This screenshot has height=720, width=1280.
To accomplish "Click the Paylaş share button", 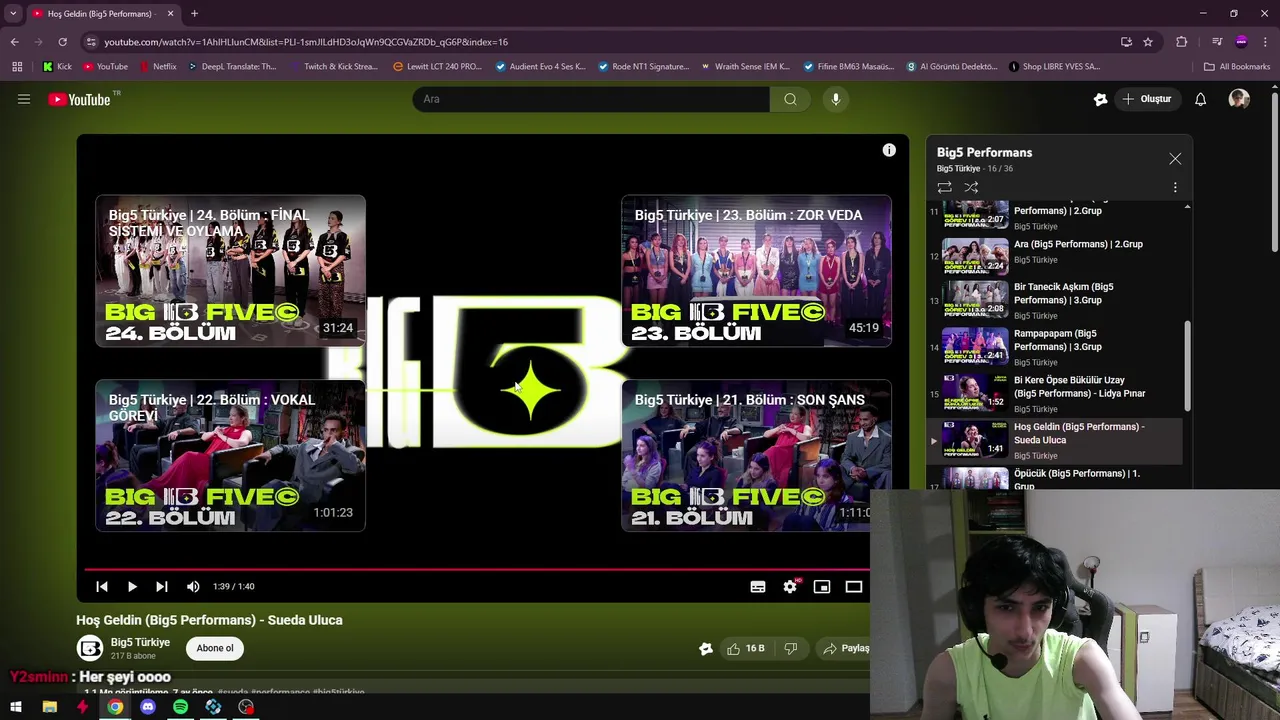I will 846,648.
